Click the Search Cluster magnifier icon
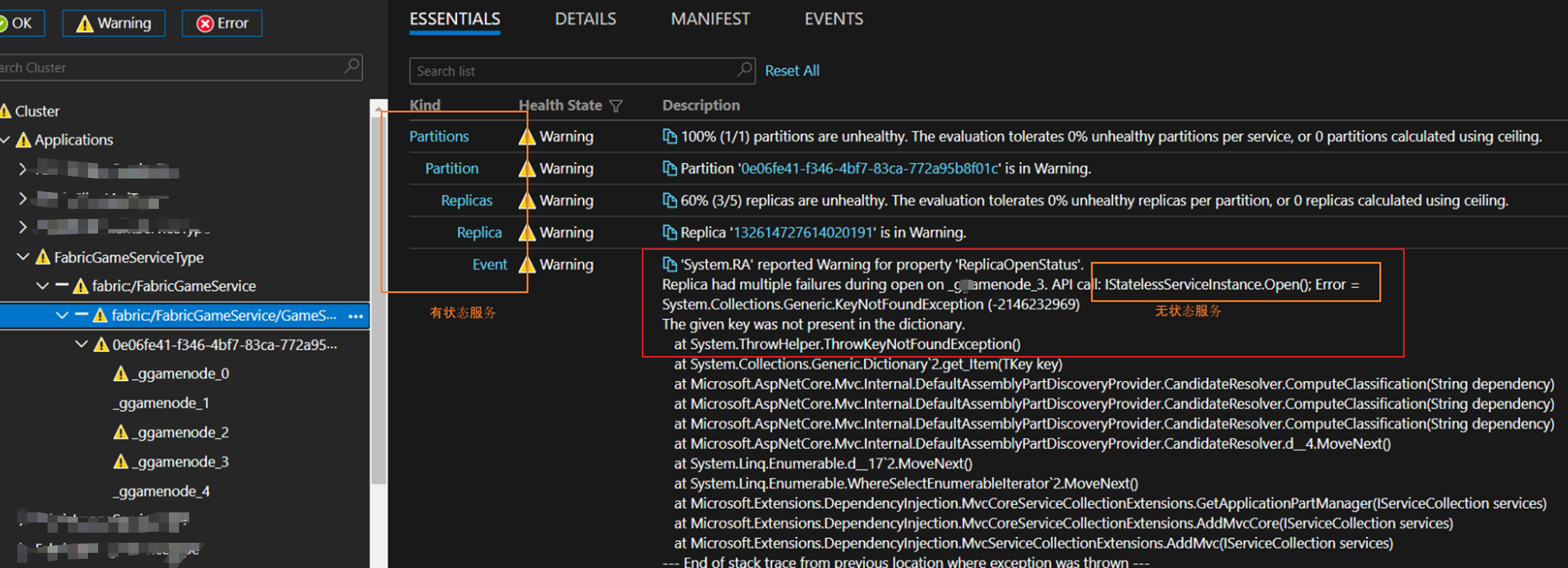 [351, 66]
